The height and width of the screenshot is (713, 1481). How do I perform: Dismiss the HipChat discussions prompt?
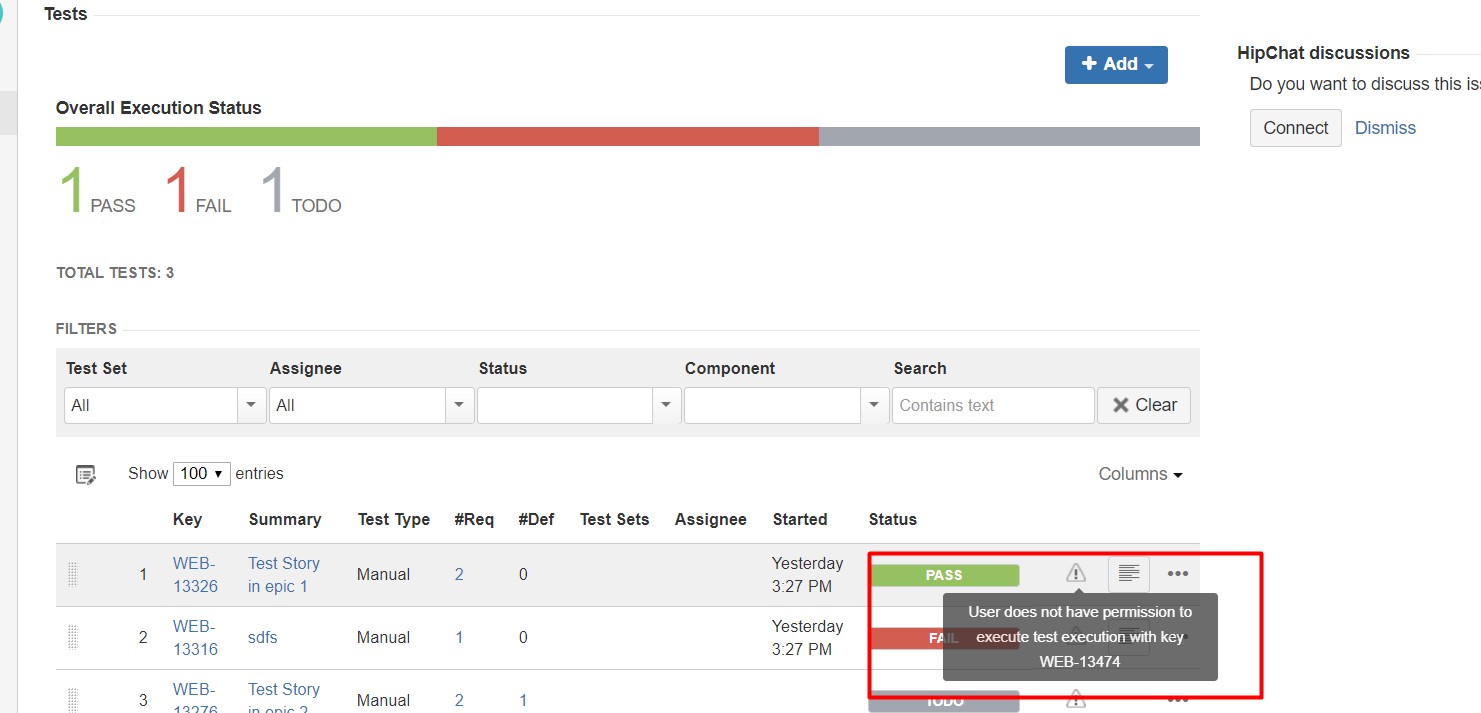(1385, 128)
